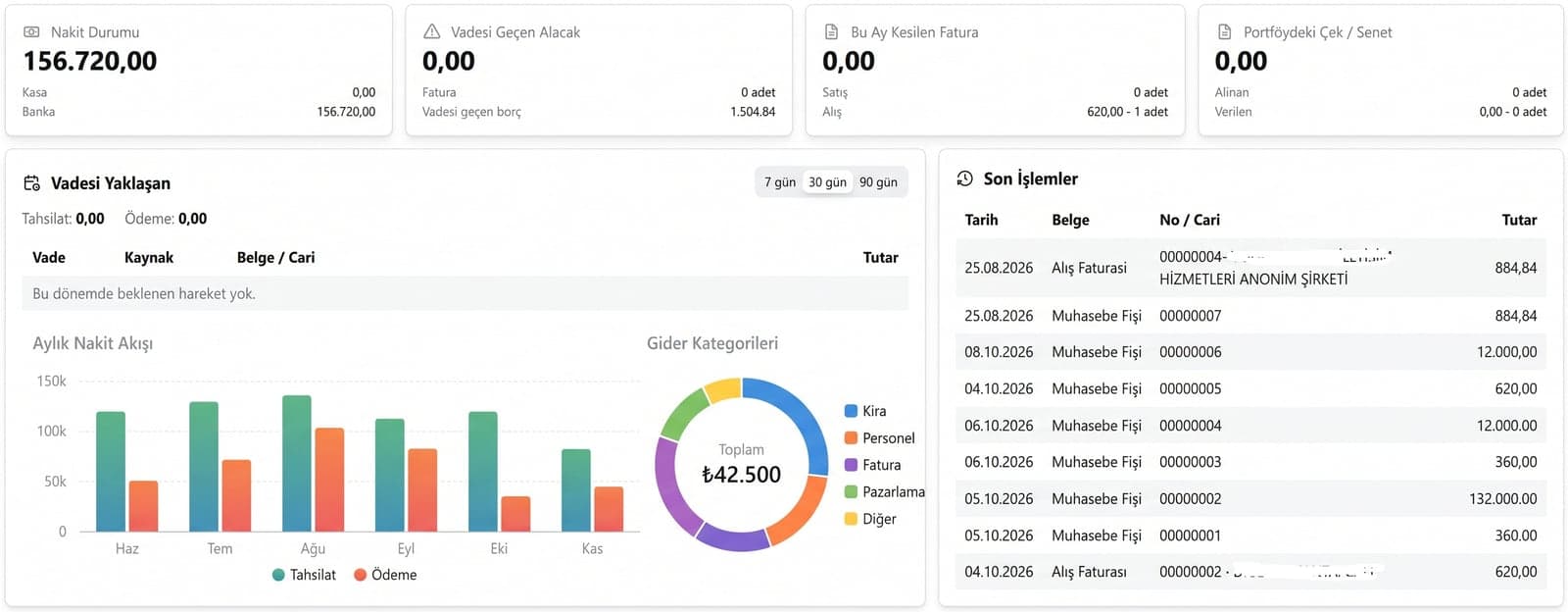Viewport: 1568px width, 612px height.
Task: Click the Vadesi Yaklaşan calendar icon
Action: (32, 183)
